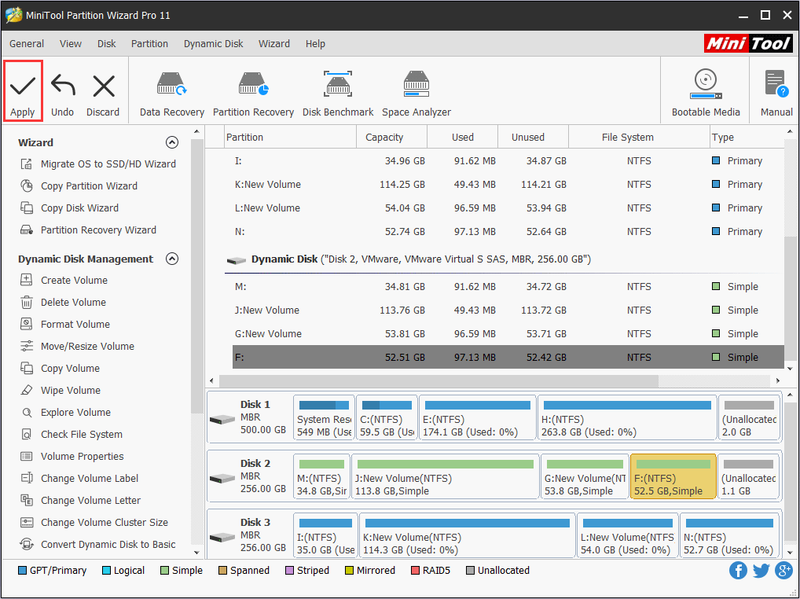
Task: Open the Manual help icon
Action: coord(776,84)
